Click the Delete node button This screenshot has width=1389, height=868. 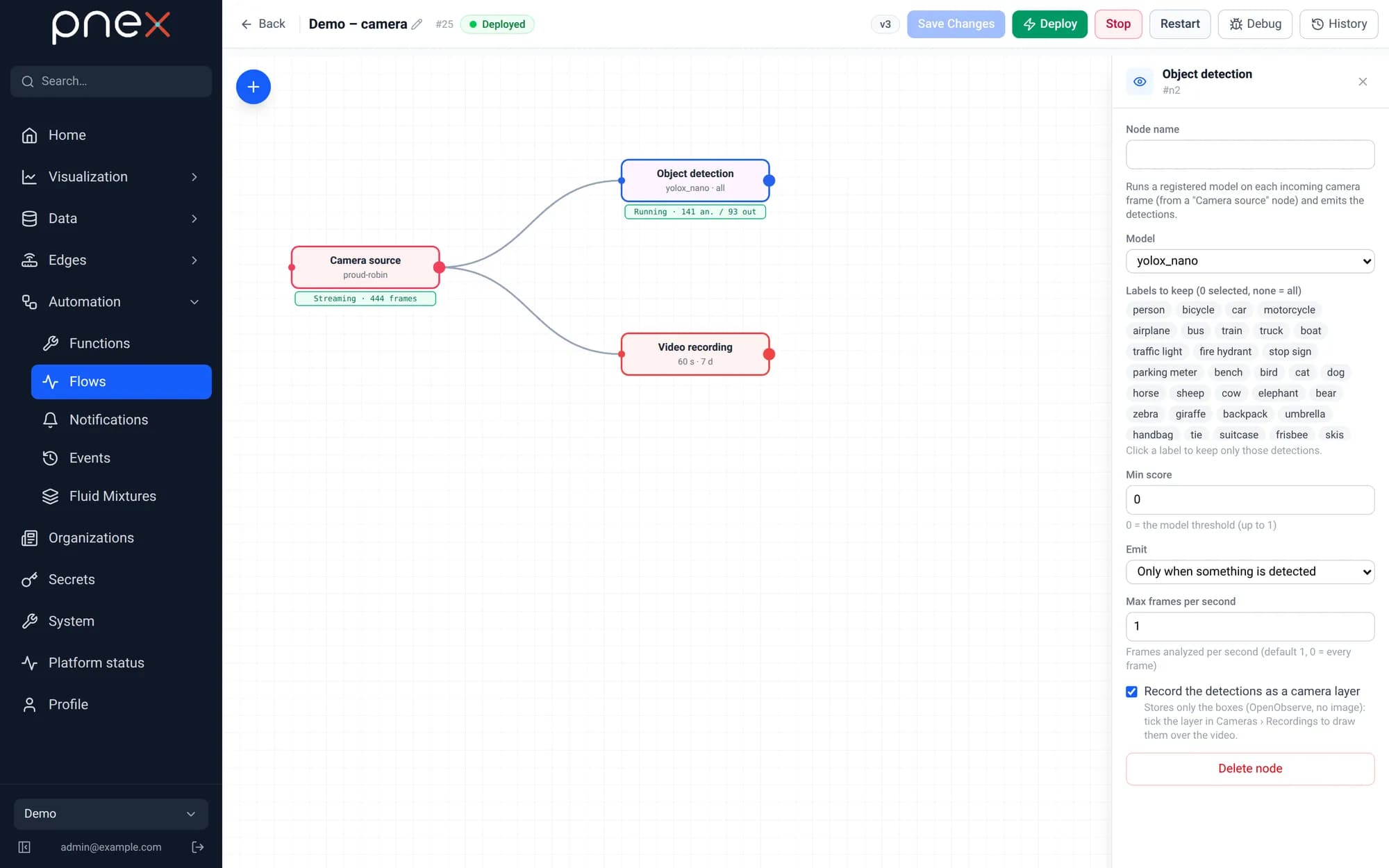coord(1250,769)
